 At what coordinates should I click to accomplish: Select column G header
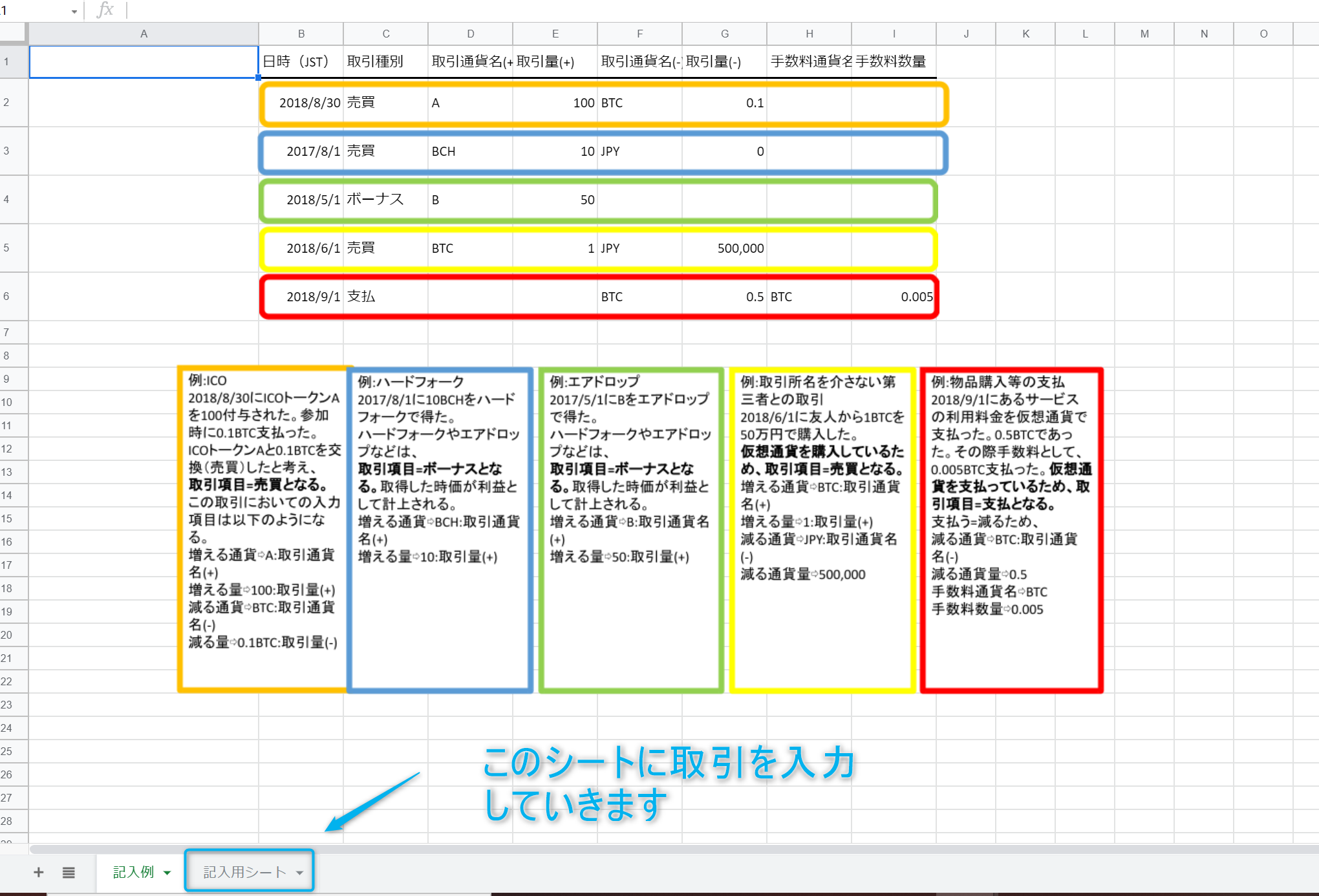[725, 34]
